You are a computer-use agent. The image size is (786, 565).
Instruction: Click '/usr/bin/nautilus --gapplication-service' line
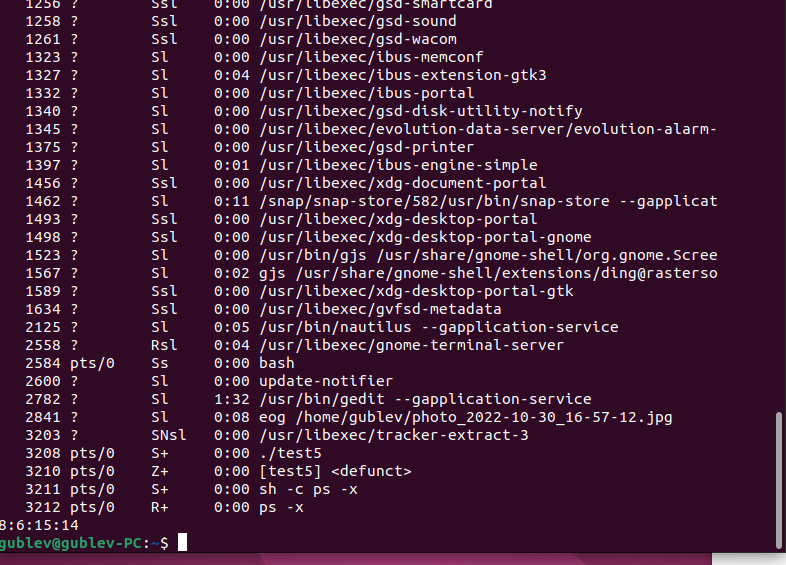pos(439,328)
